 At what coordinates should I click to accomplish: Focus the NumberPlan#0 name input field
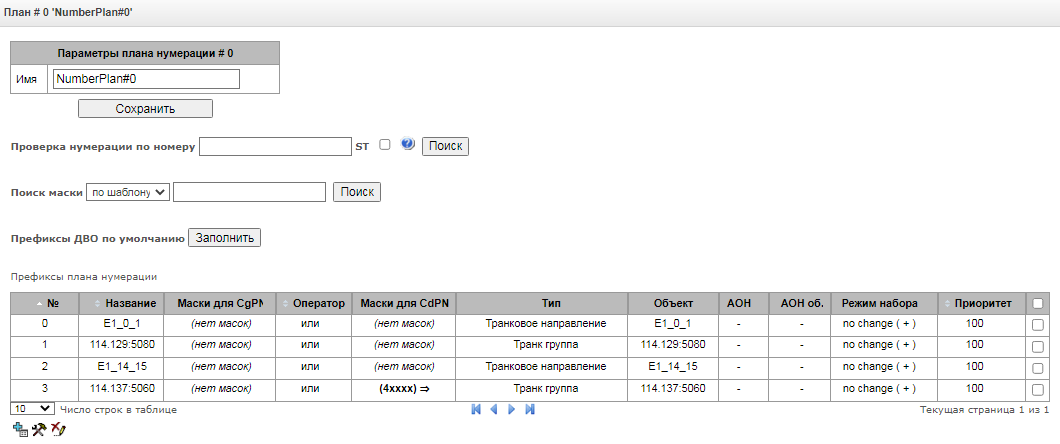click(x=145, y=79)
